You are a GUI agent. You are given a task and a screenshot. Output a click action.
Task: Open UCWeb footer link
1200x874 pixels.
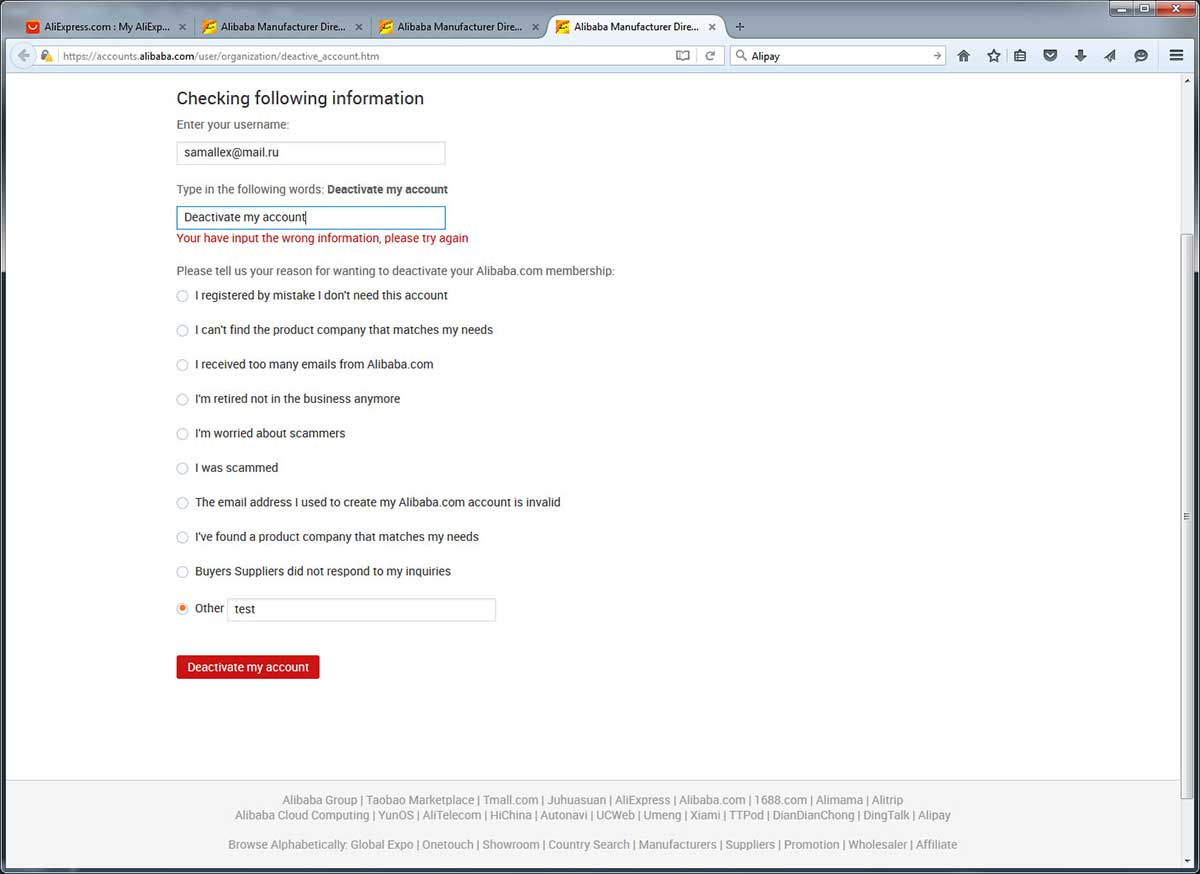point(615,815)
